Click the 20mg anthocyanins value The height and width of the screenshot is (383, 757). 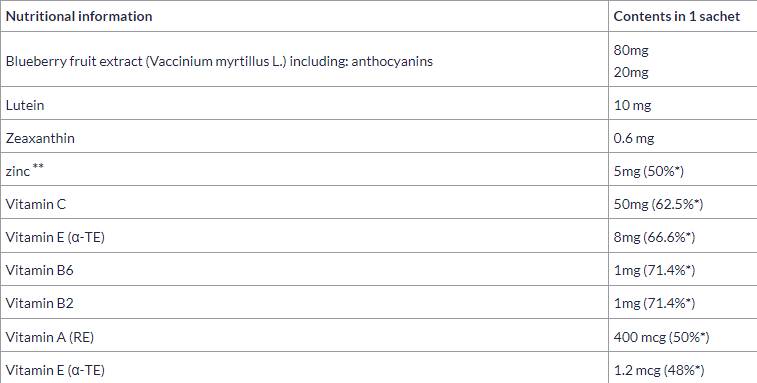click(x=631, y=72)
